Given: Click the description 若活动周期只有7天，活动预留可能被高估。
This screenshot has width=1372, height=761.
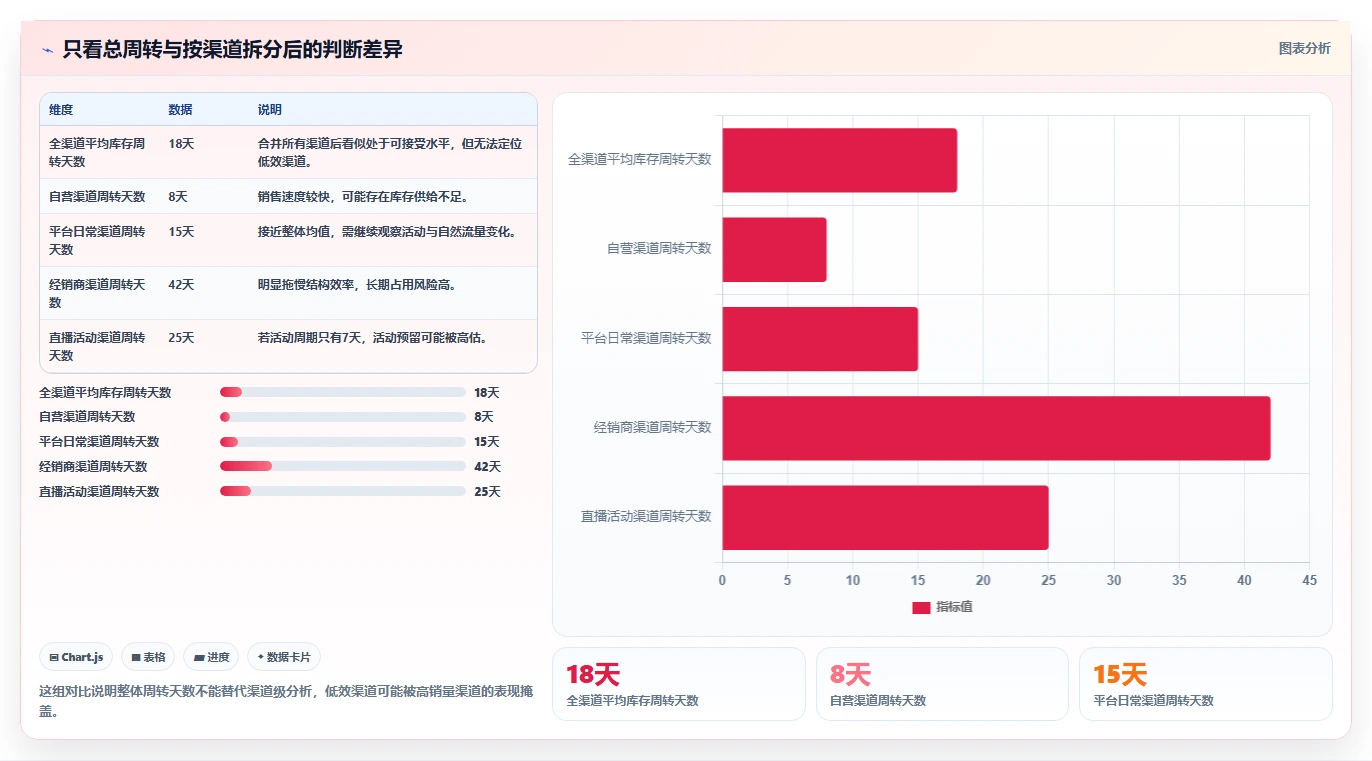Looking at the screenshot, I should 373,338.
